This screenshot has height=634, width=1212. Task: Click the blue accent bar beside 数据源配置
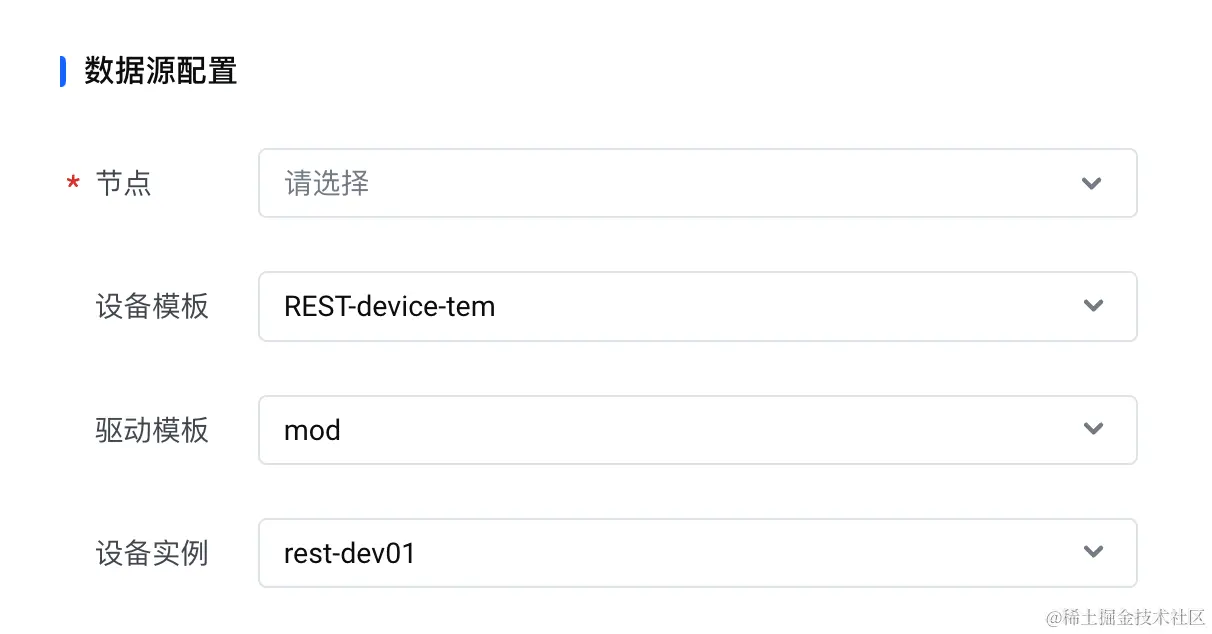63,72
